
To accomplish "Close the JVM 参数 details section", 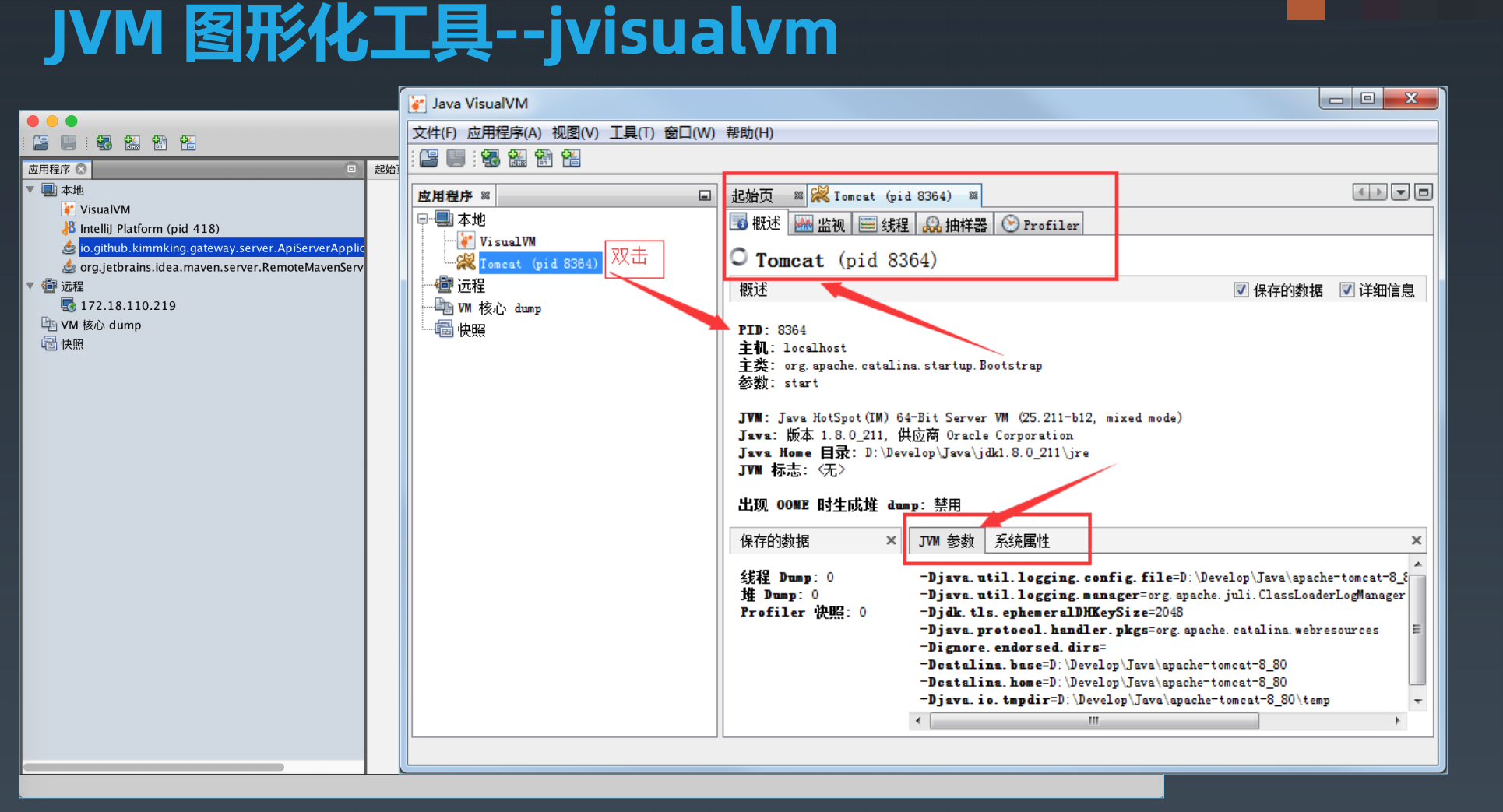I will [1417, 540].
